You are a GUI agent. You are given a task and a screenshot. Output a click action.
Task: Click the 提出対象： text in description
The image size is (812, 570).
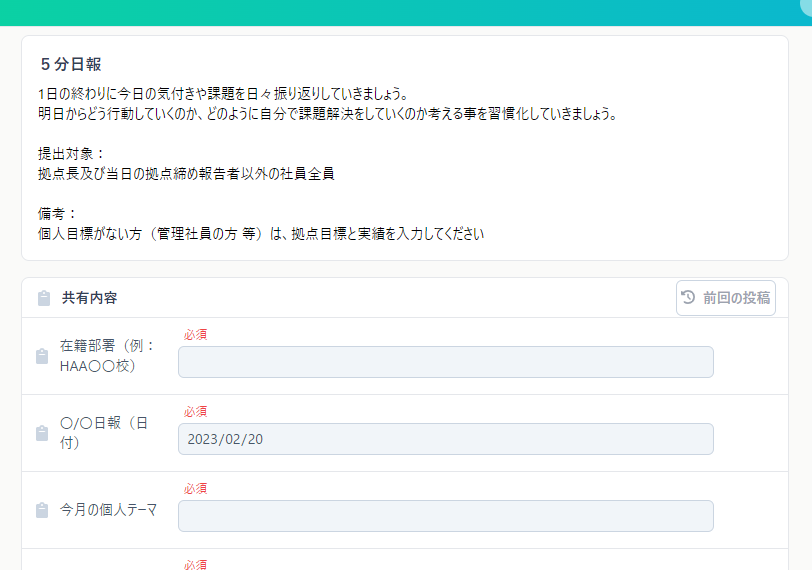[71, 153]
